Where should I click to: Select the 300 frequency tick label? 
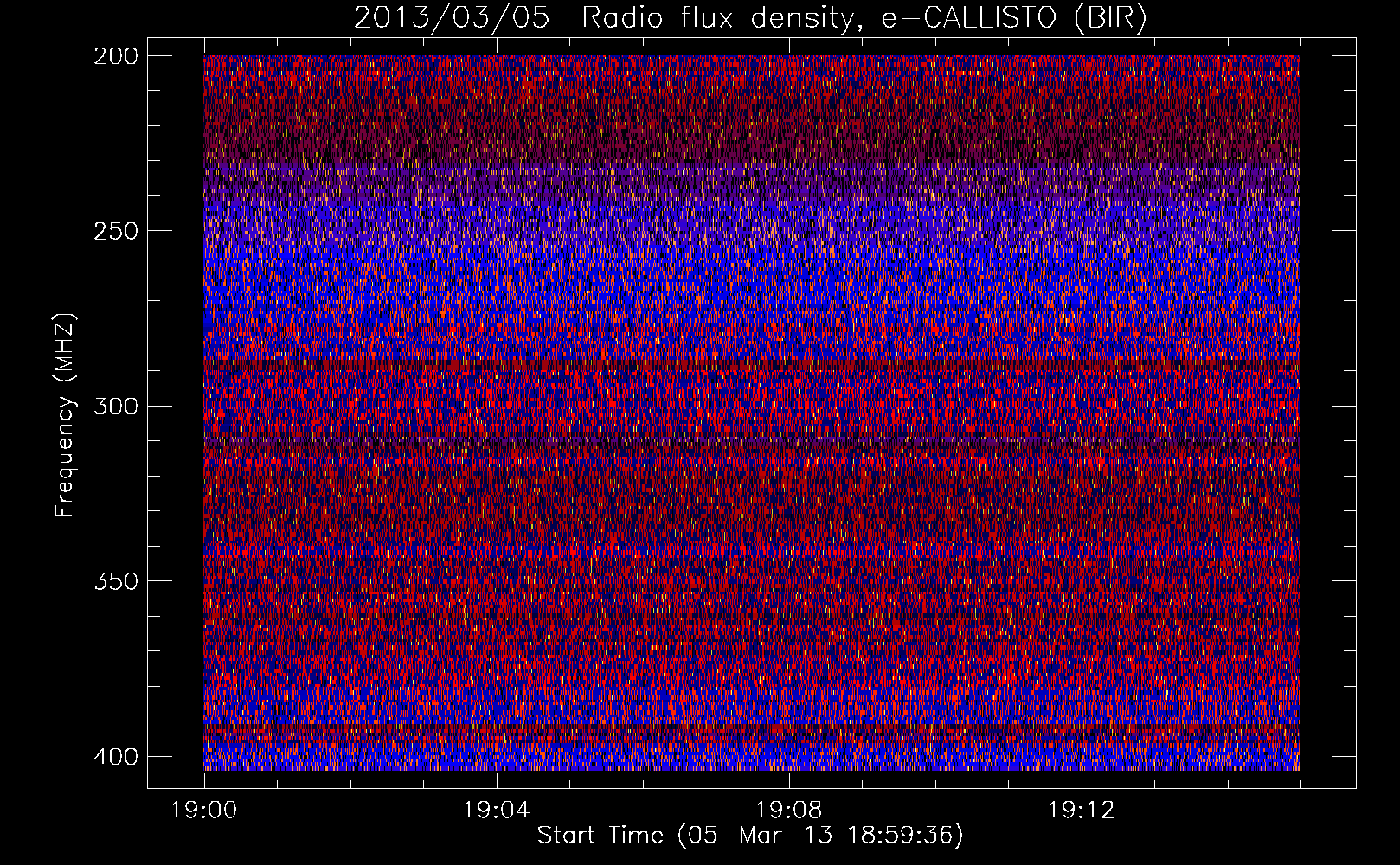(x=116, y=407)
